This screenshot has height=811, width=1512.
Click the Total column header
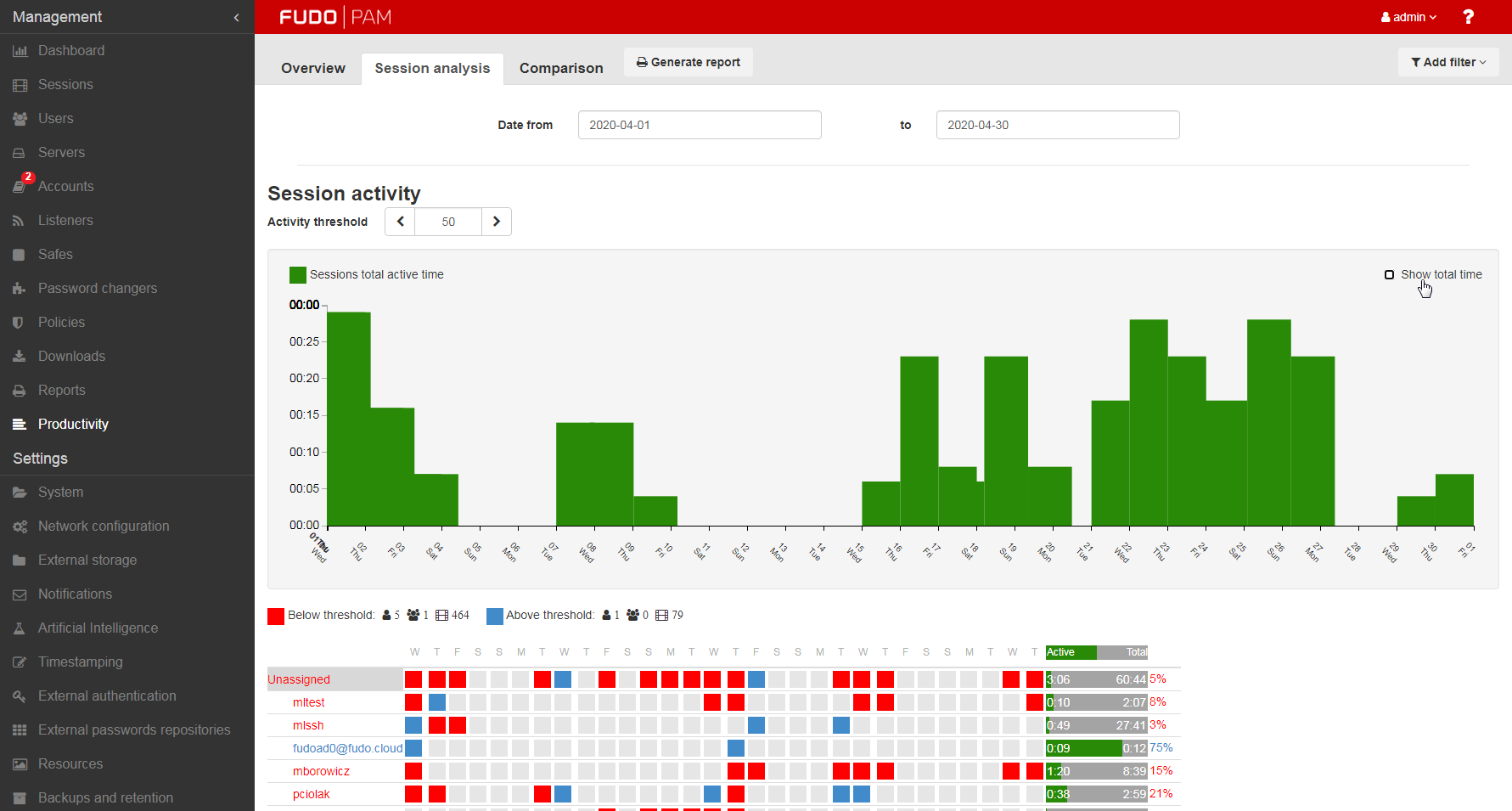[1122, 652]
